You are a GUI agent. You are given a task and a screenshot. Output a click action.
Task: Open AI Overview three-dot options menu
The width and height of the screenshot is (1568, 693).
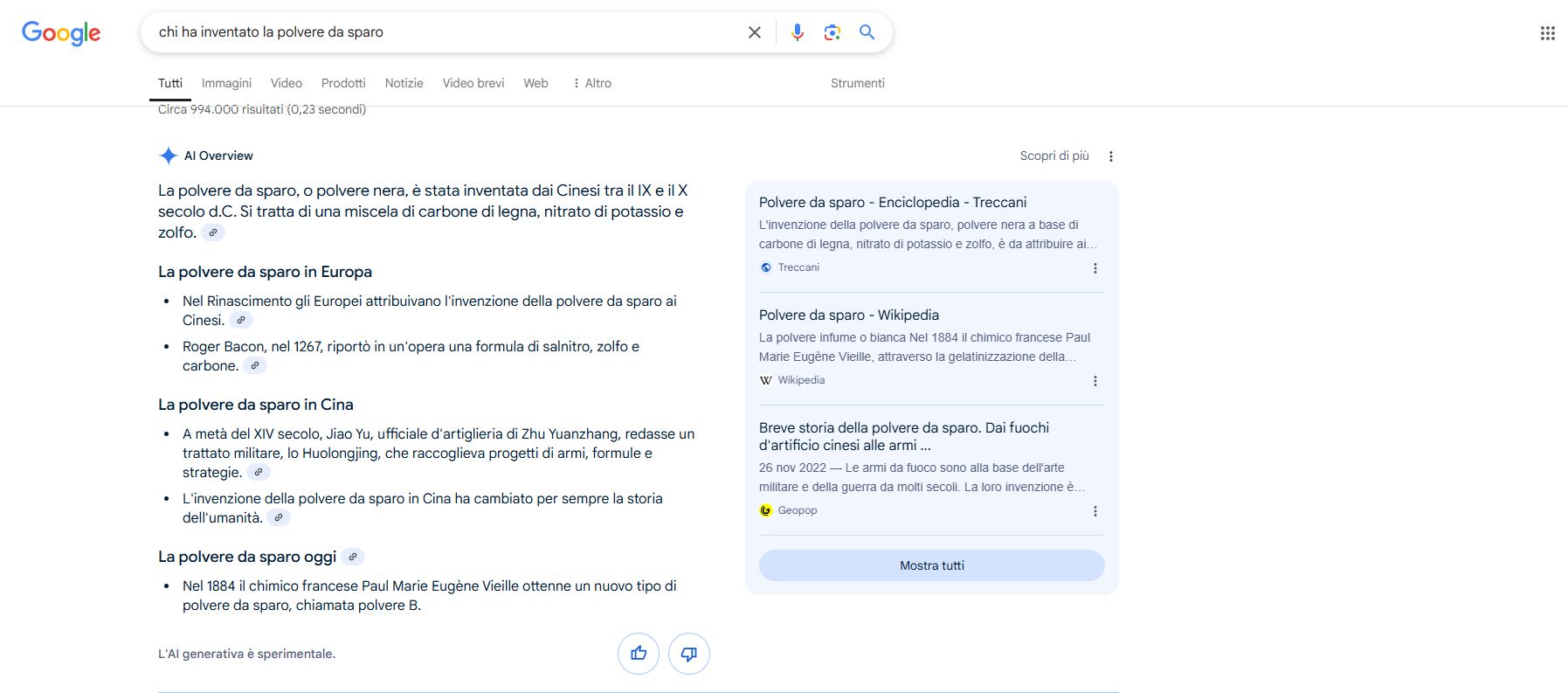(x=1111, y=156)
